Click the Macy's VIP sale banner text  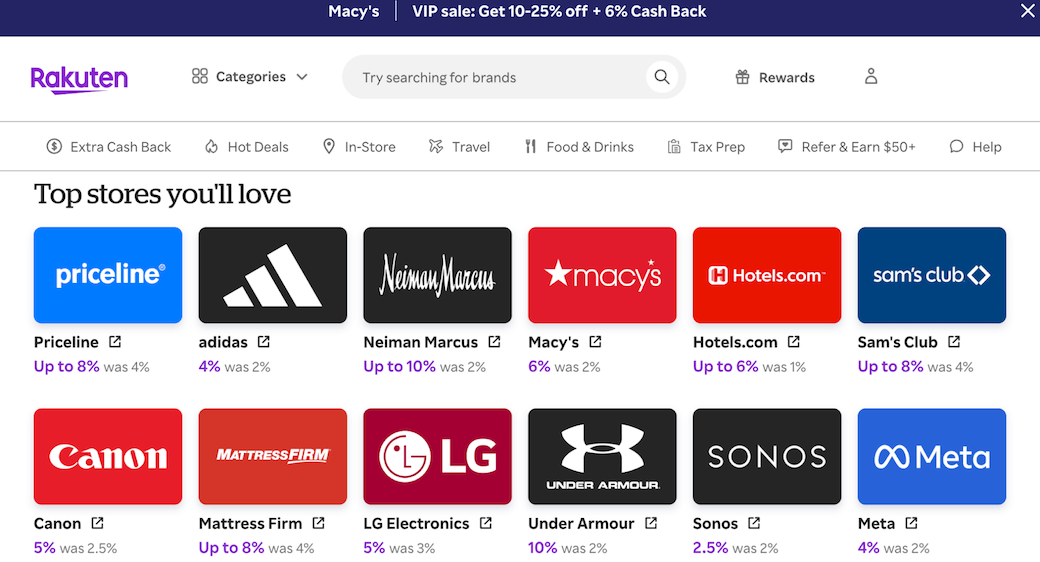point(517,12)
